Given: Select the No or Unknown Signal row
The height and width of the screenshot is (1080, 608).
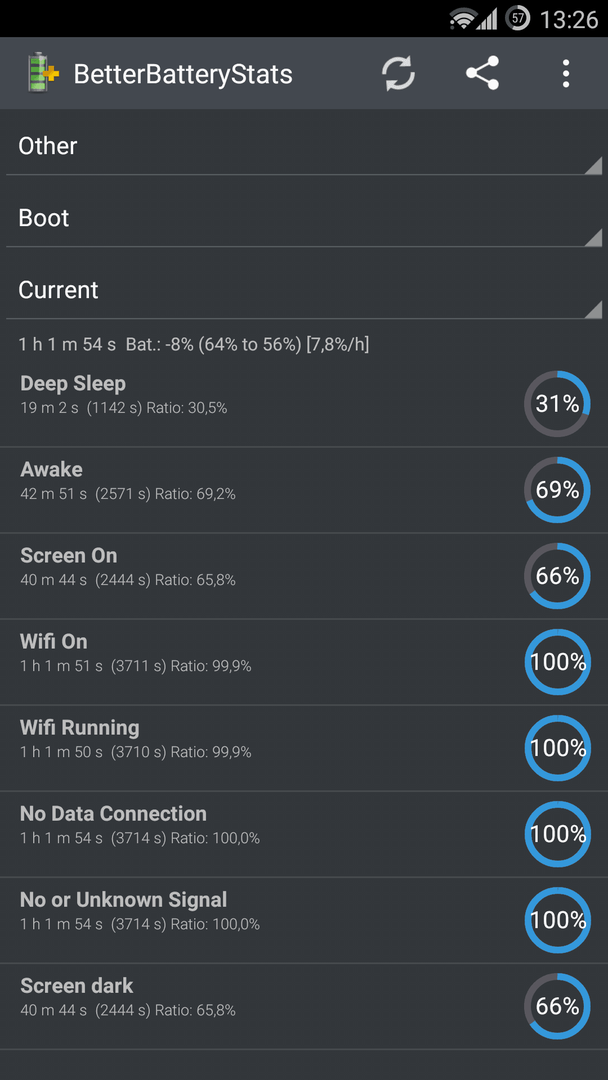Looking at the screenshot, I should 304,920.
